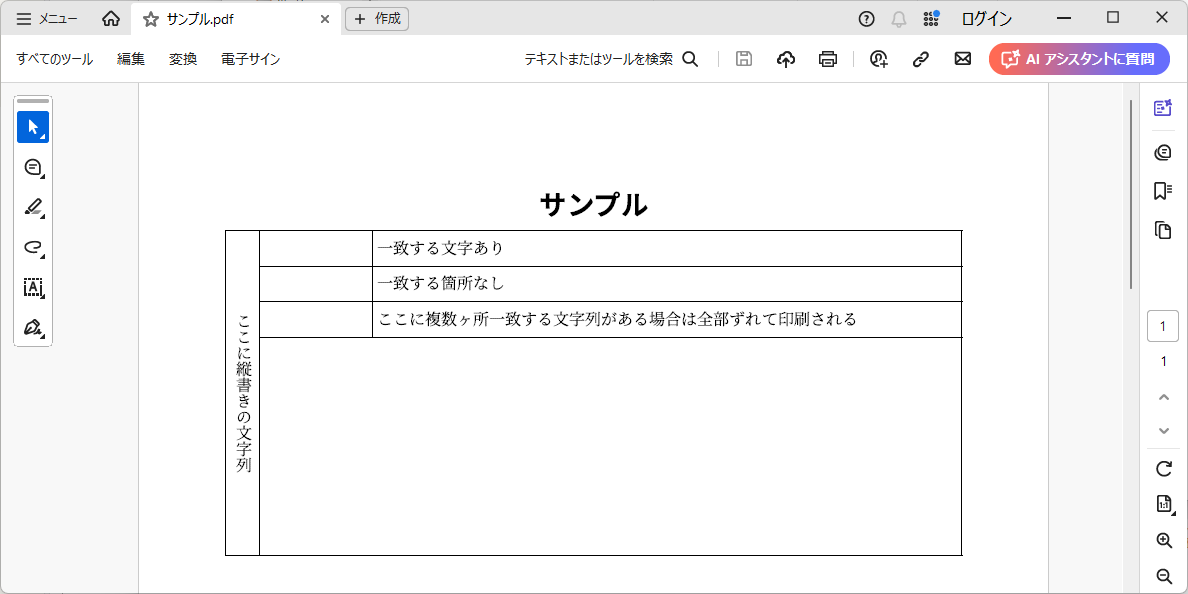This screenshot has width=1188, height=594.
Task: Go to the Home icon
Action: [x=111, y=19]
